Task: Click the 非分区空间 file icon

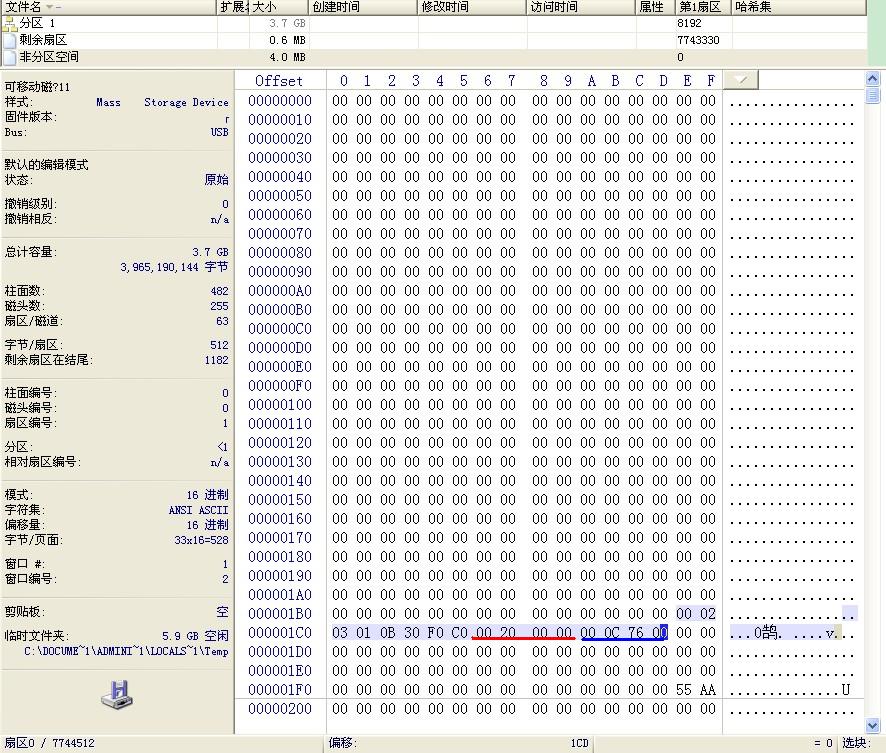Action: [x=10, y=57]
